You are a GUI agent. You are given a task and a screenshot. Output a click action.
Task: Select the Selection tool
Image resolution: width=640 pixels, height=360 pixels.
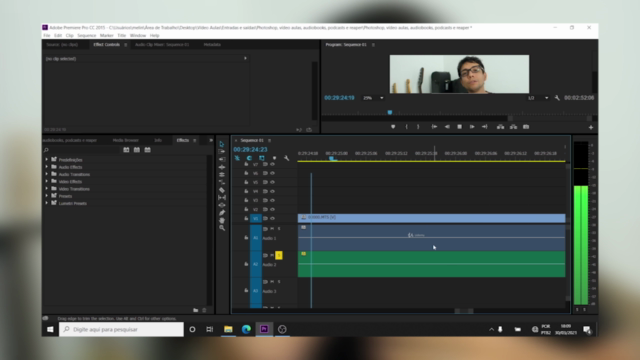pos(222,144)
